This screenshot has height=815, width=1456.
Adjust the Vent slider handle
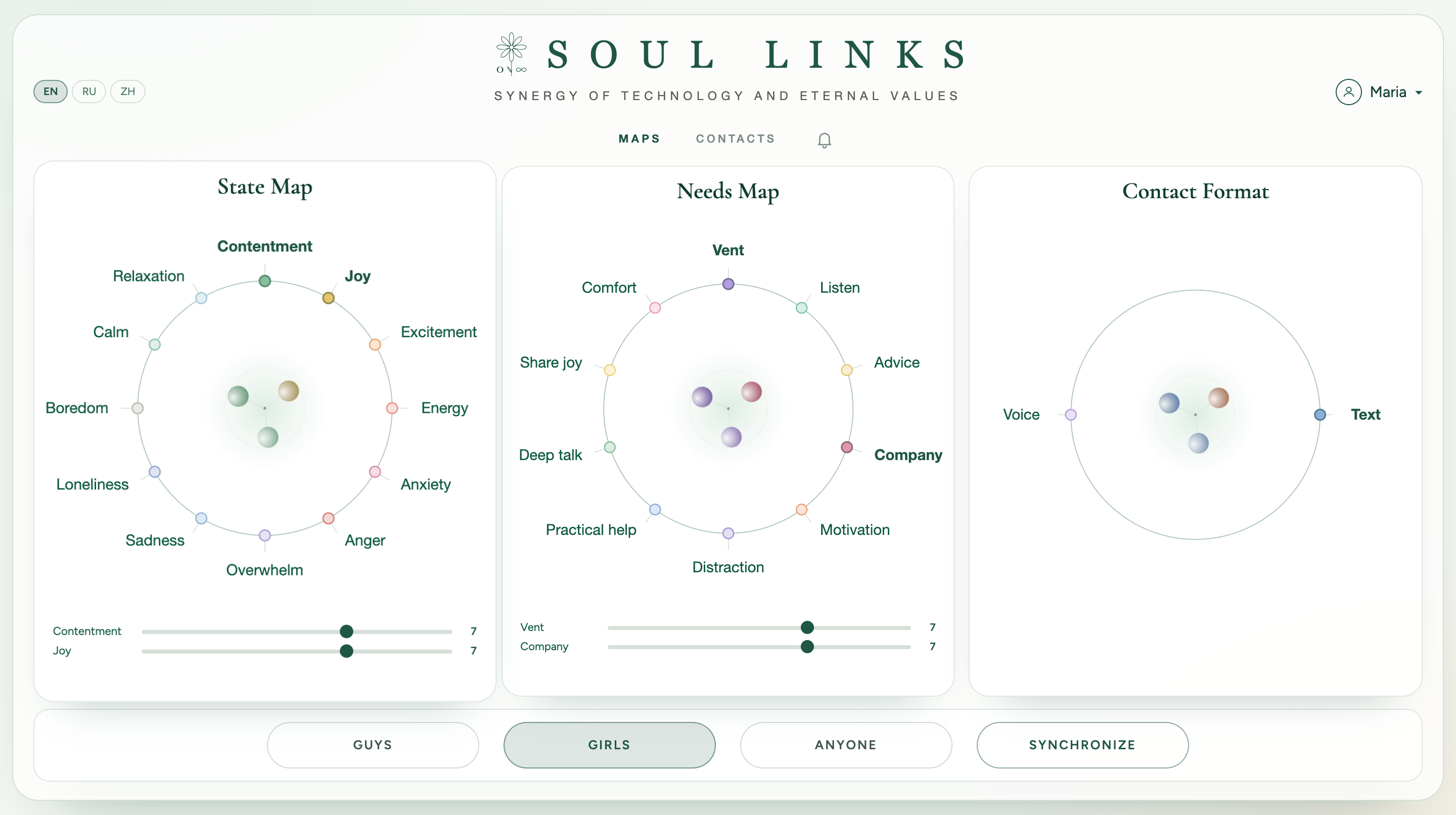(x=807, y=627)
